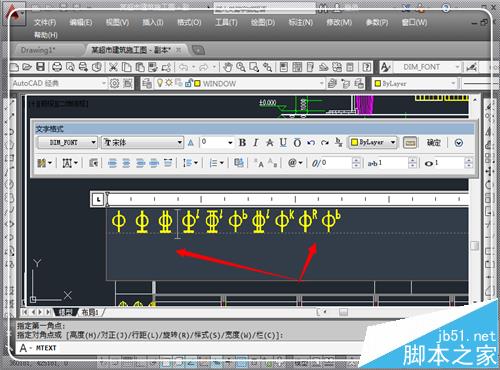
Task: Toggle bold formatting with the B button
Action: pyautogui.click(x=242, y=143)
